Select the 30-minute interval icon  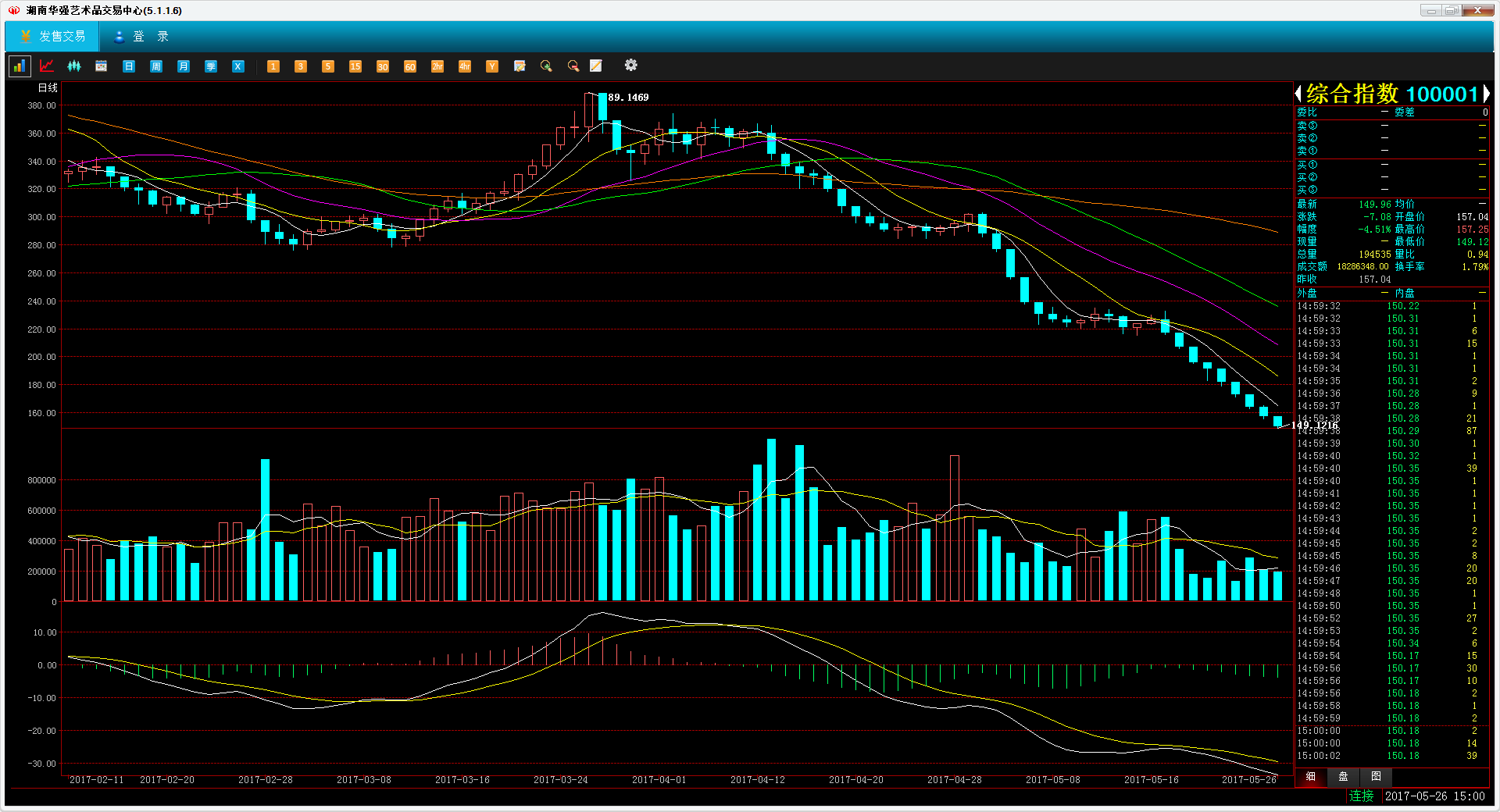[x=383, y=66]
